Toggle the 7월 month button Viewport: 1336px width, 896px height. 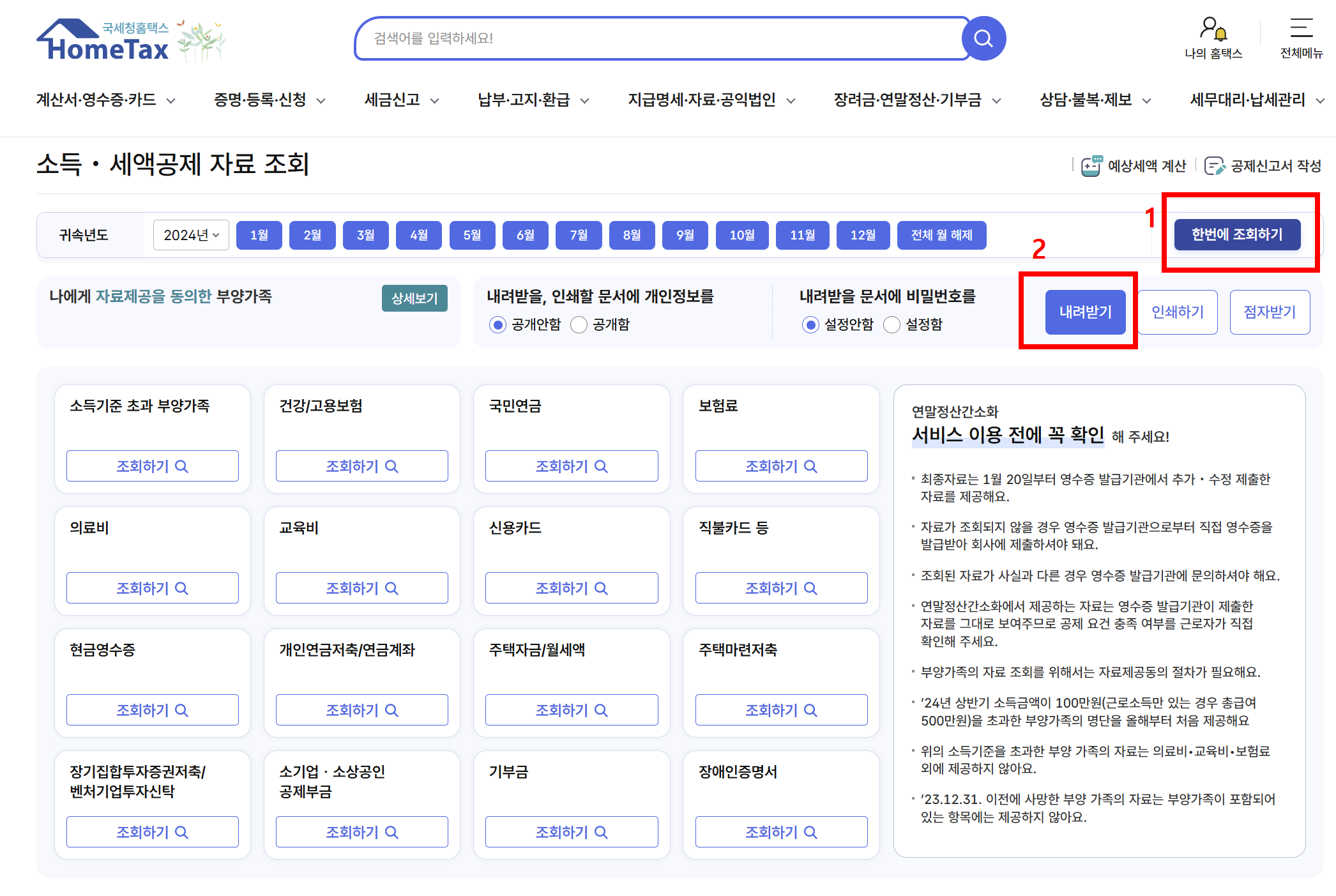click(579, 235)
